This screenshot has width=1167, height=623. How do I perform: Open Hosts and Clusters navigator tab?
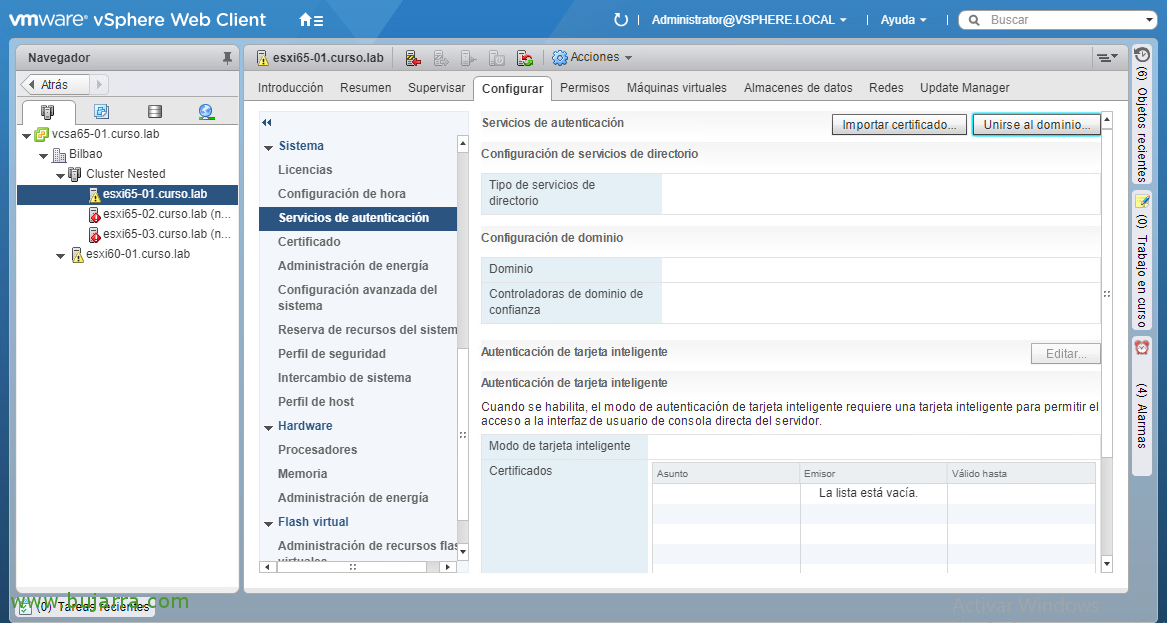[x=48, y=112]
